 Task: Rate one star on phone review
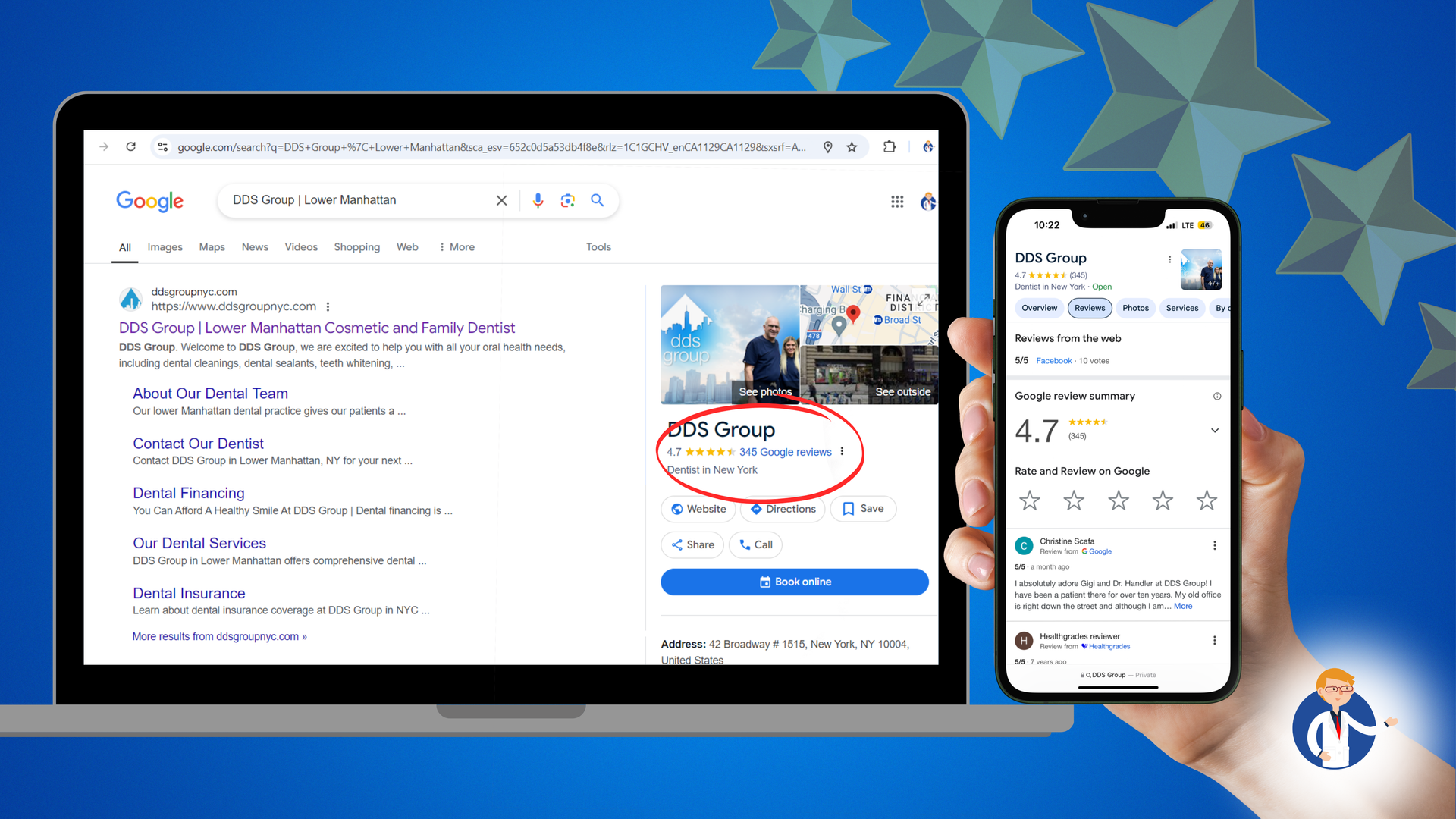click(x=1029, y=500)
